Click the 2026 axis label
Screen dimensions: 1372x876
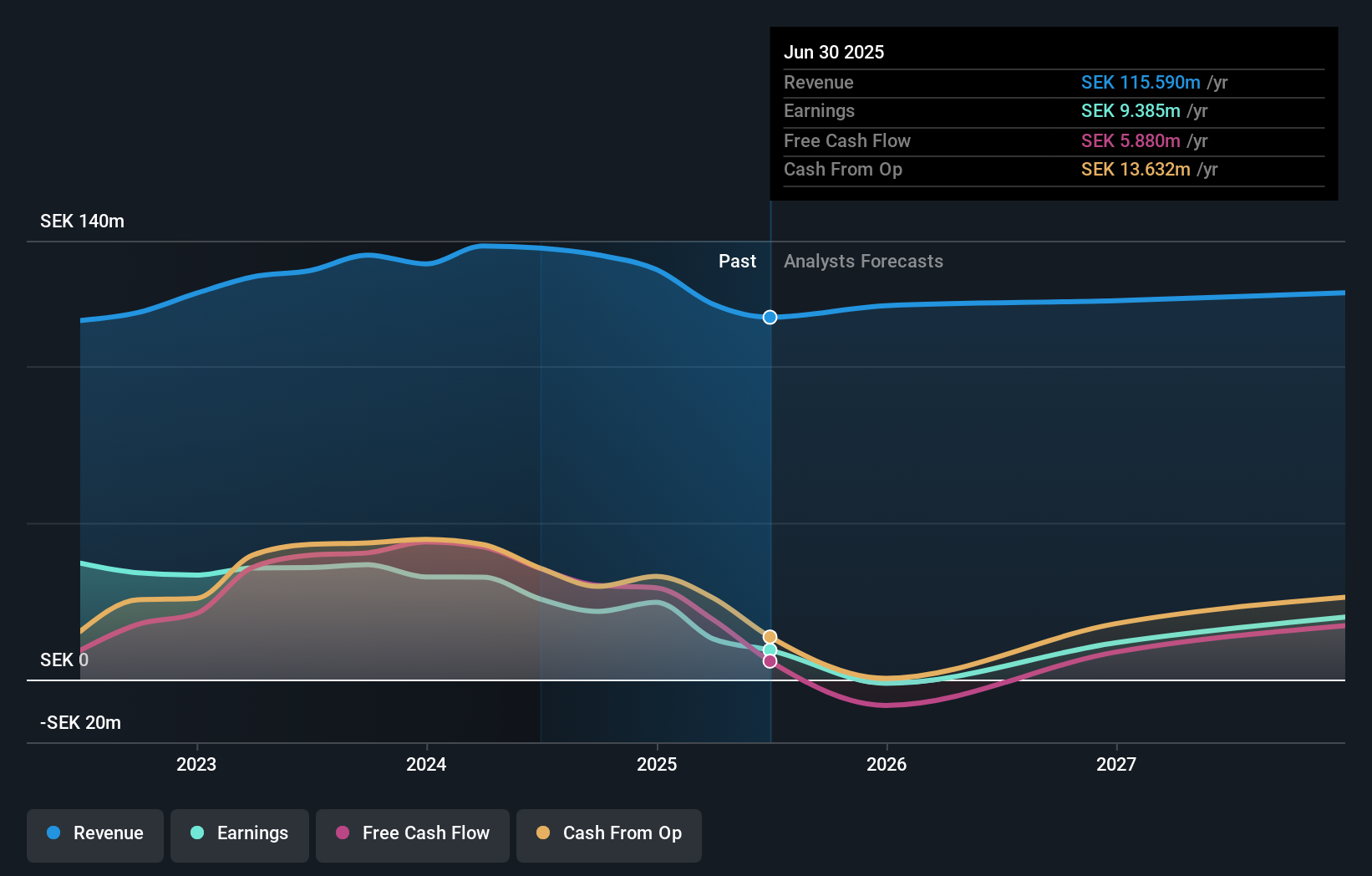click(887, 763)
